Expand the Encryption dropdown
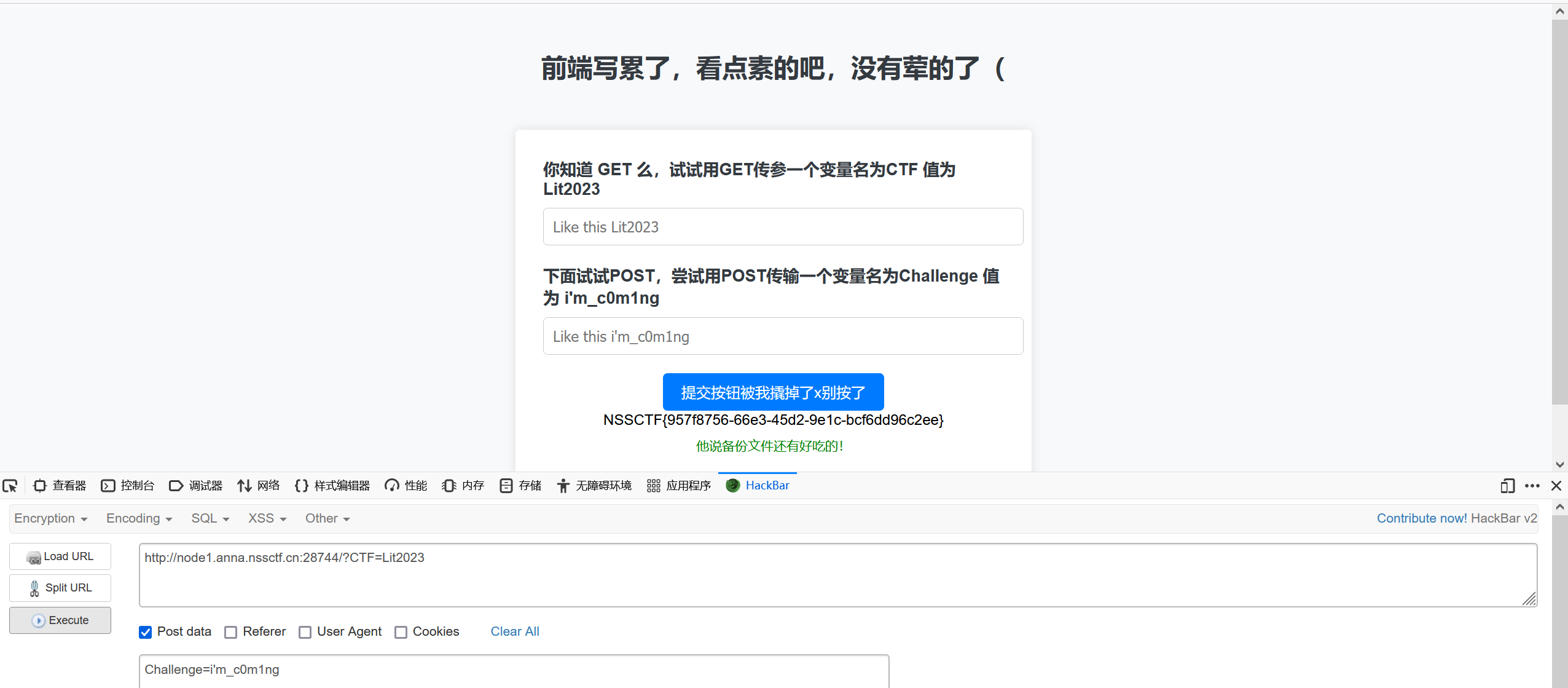The image size is (1568, 688). [51, 518]
